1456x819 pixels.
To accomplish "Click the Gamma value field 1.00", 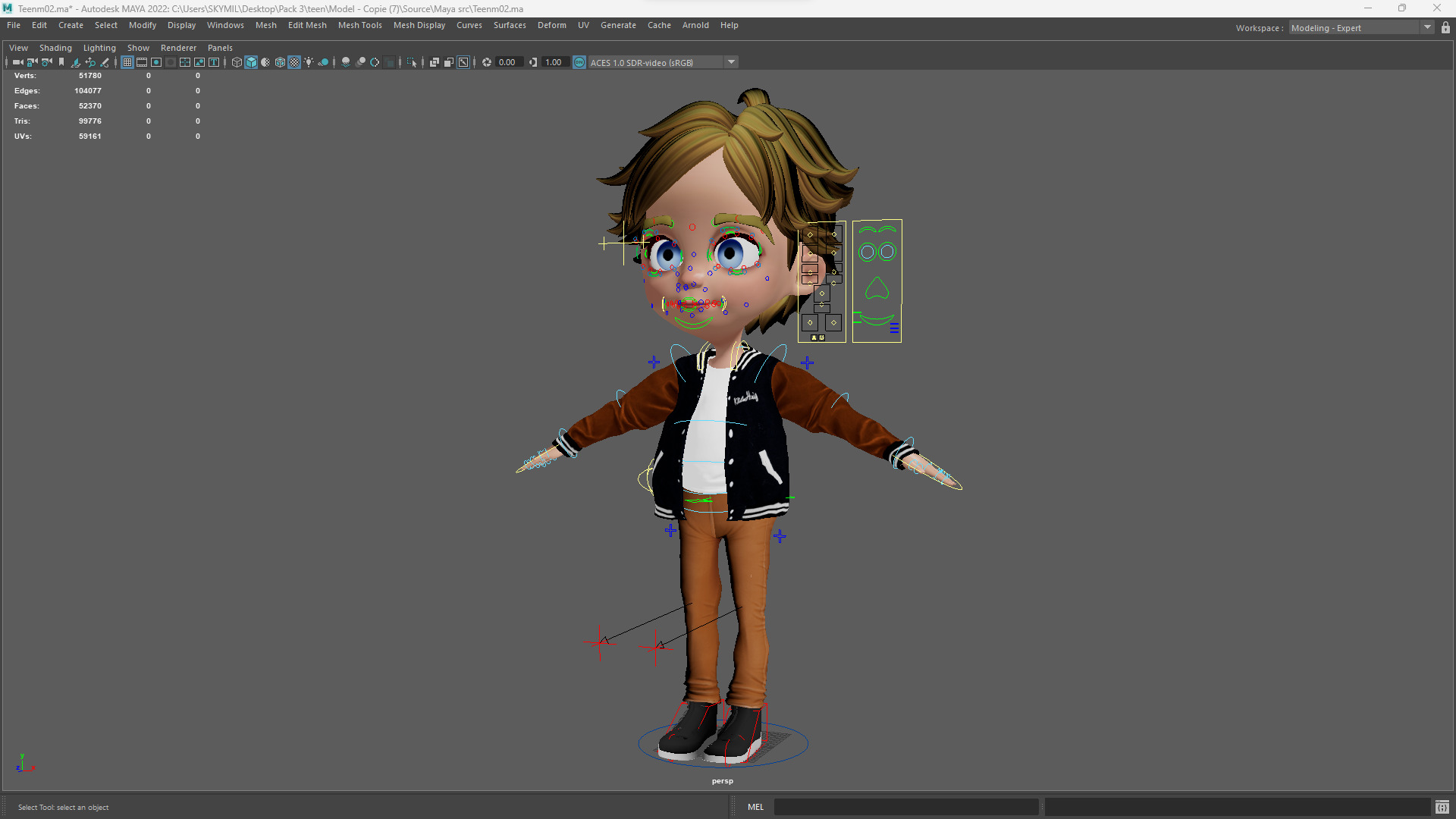I will coord(556,62).
